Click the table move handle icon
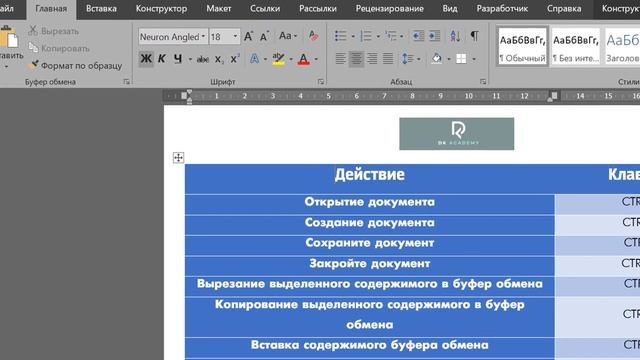 pyautogui.click(x=178, y=158)
